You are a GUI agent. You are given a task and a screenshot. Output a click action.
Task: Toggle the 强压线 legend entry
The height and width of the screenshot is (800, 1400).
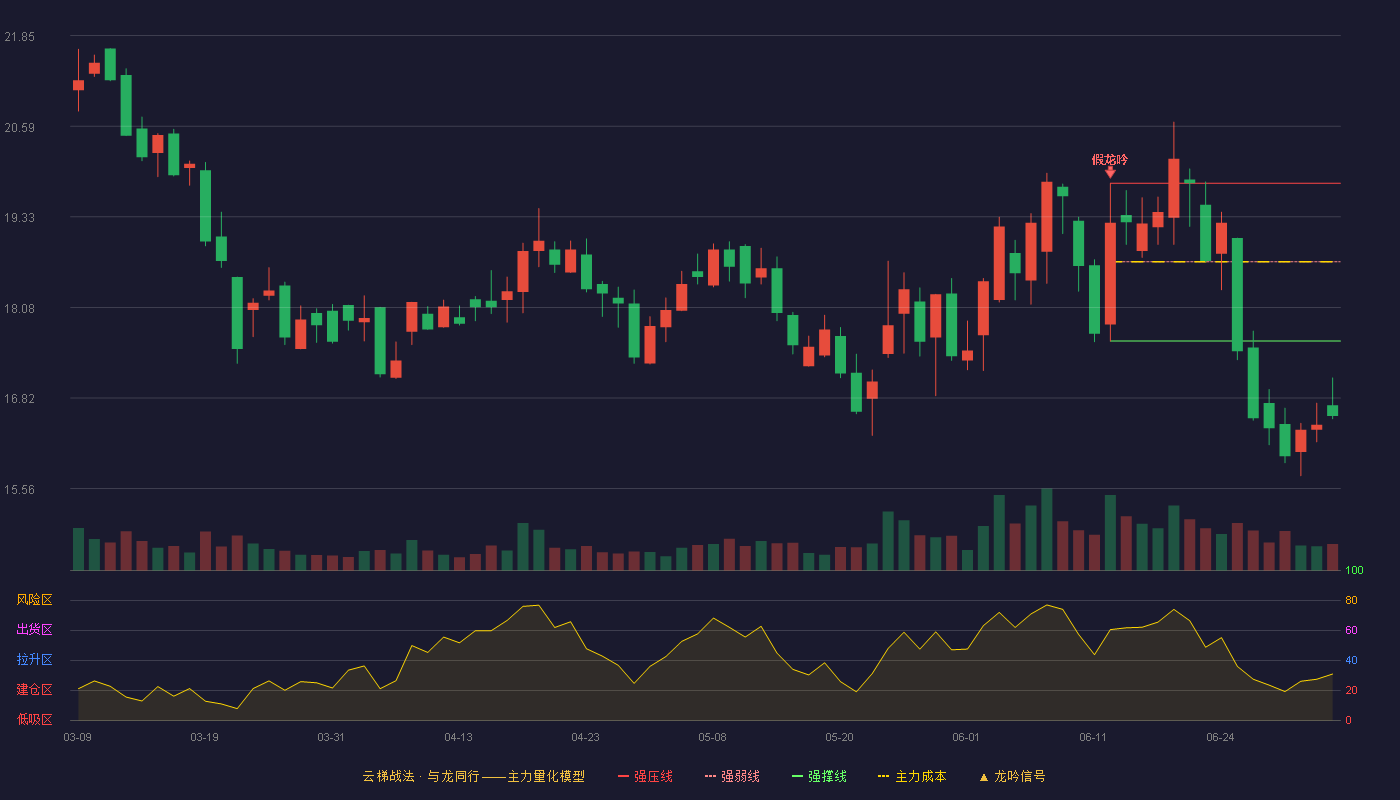coord(645,776)
